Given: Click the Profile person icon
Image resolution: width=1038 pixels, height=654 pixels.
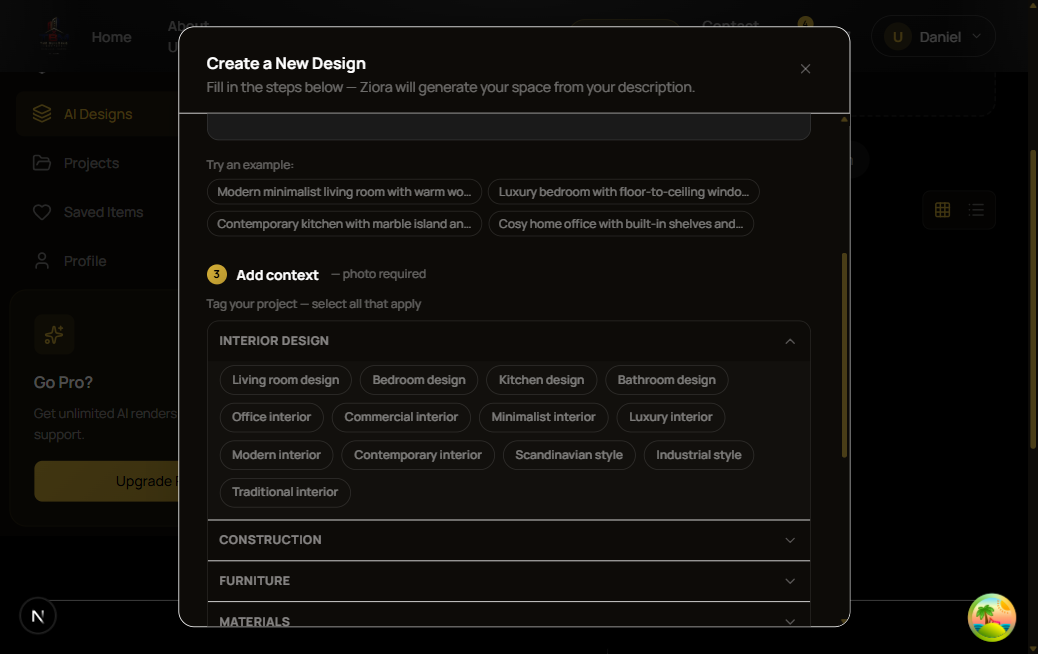Looking at the screenshot, I should (42, 261).
